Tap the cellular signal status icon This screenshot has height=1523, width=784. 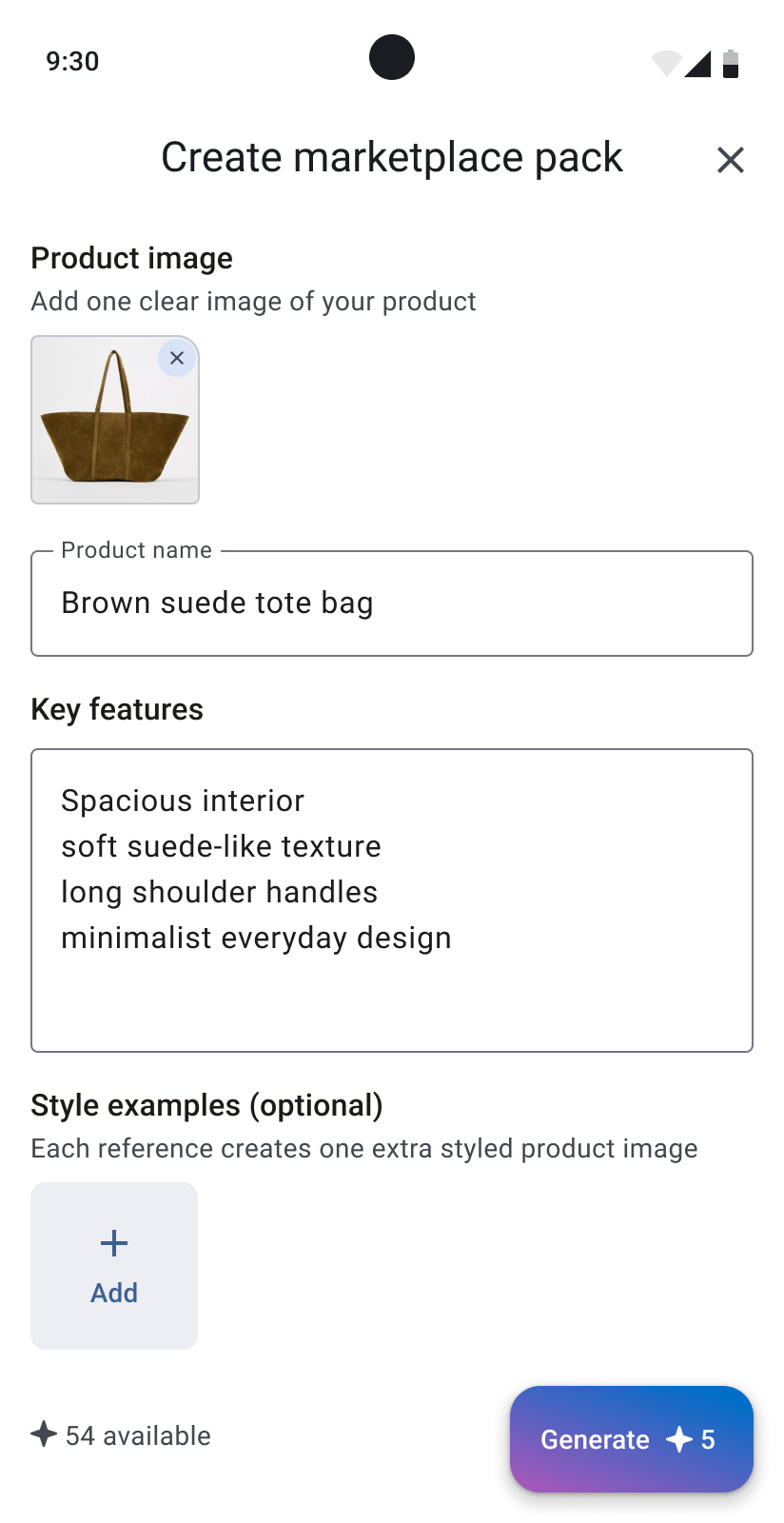click(697, 64)
